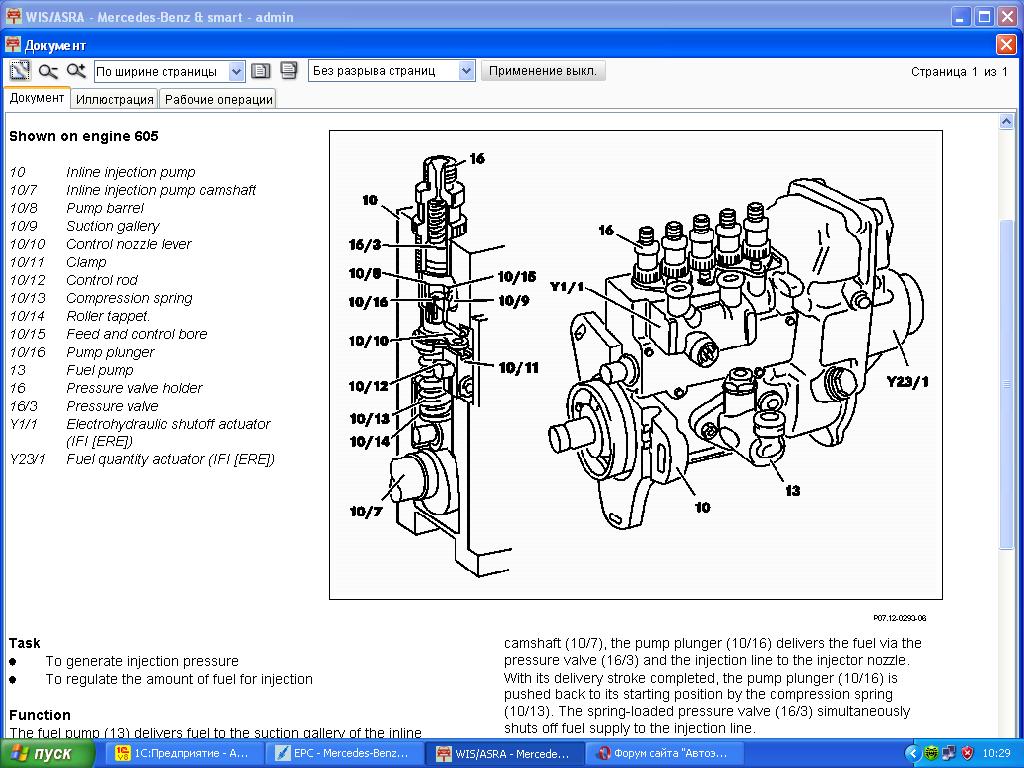Zoom out using the magnifier minus icon

(48, 71)
